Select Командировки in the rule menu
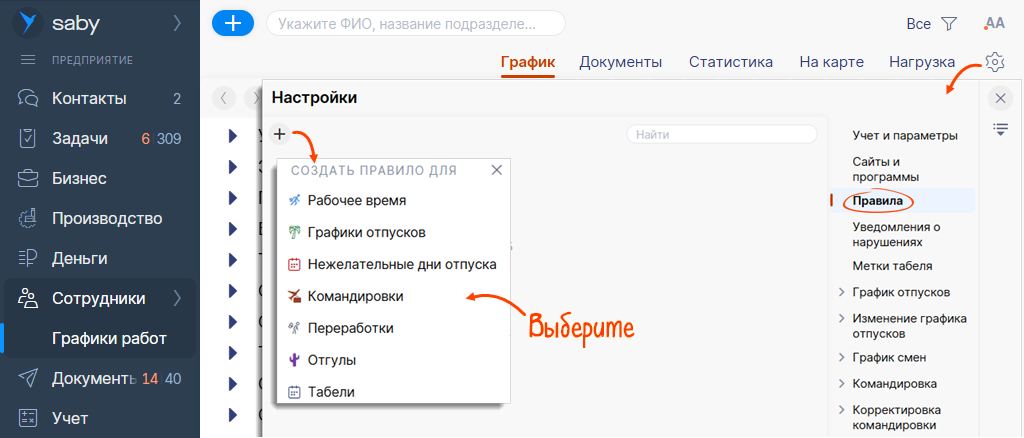The width and height of the screenshot is (1024, 438). pyautogui.click(x=355, y=296)
